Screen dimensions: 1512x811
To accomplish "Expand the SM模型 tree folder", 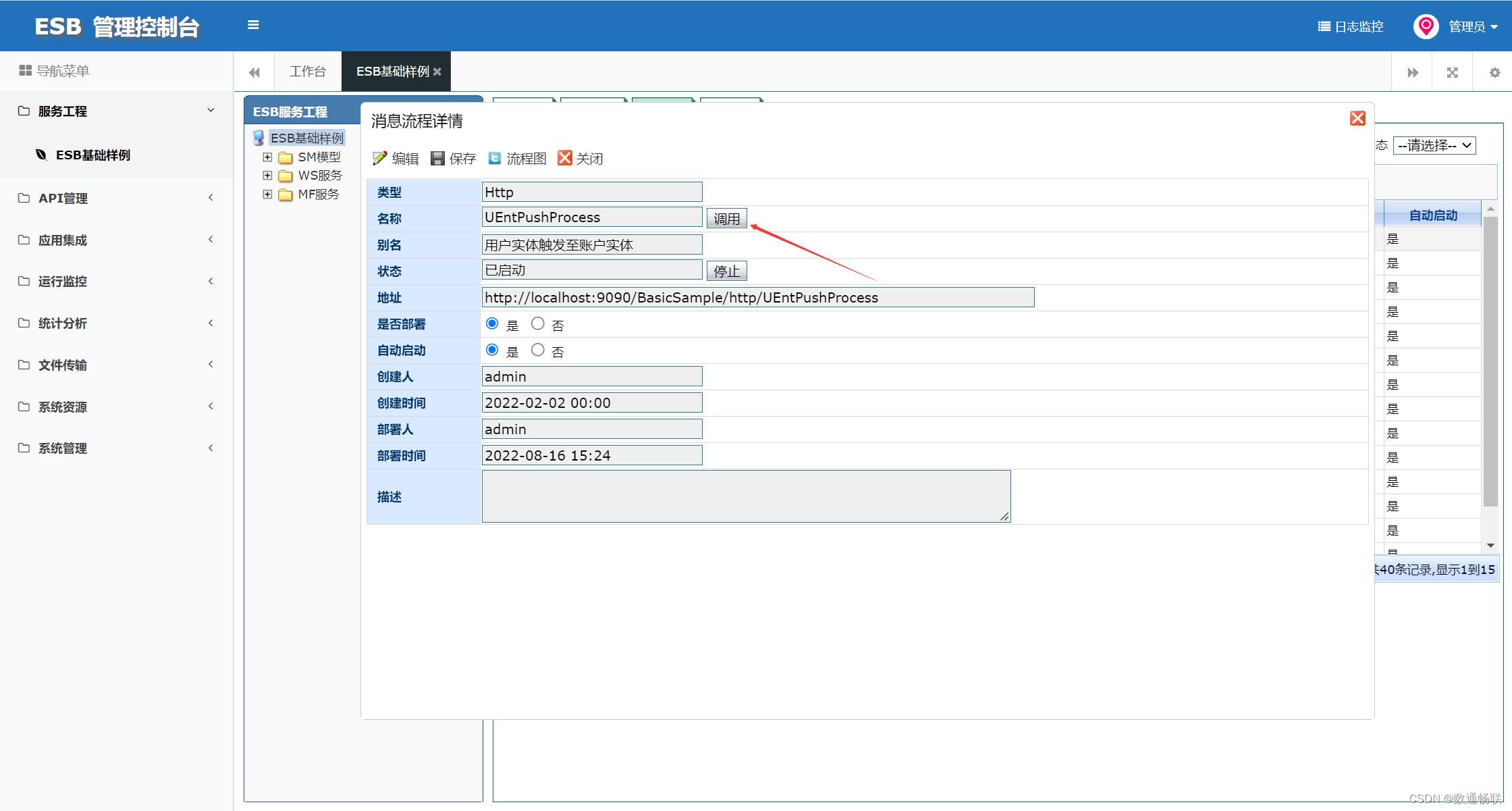I will [267, 157].
